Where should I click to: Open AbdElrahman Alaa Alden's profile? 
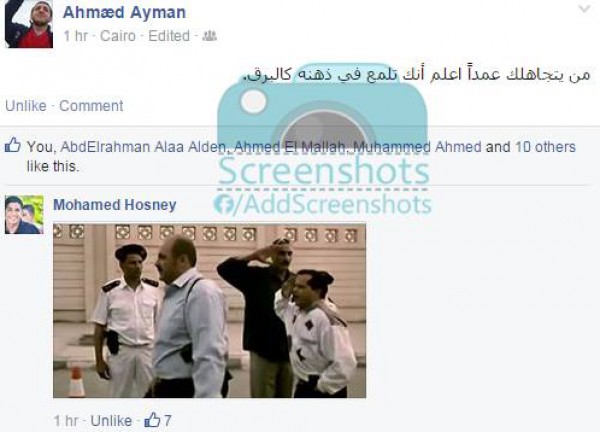143,147
